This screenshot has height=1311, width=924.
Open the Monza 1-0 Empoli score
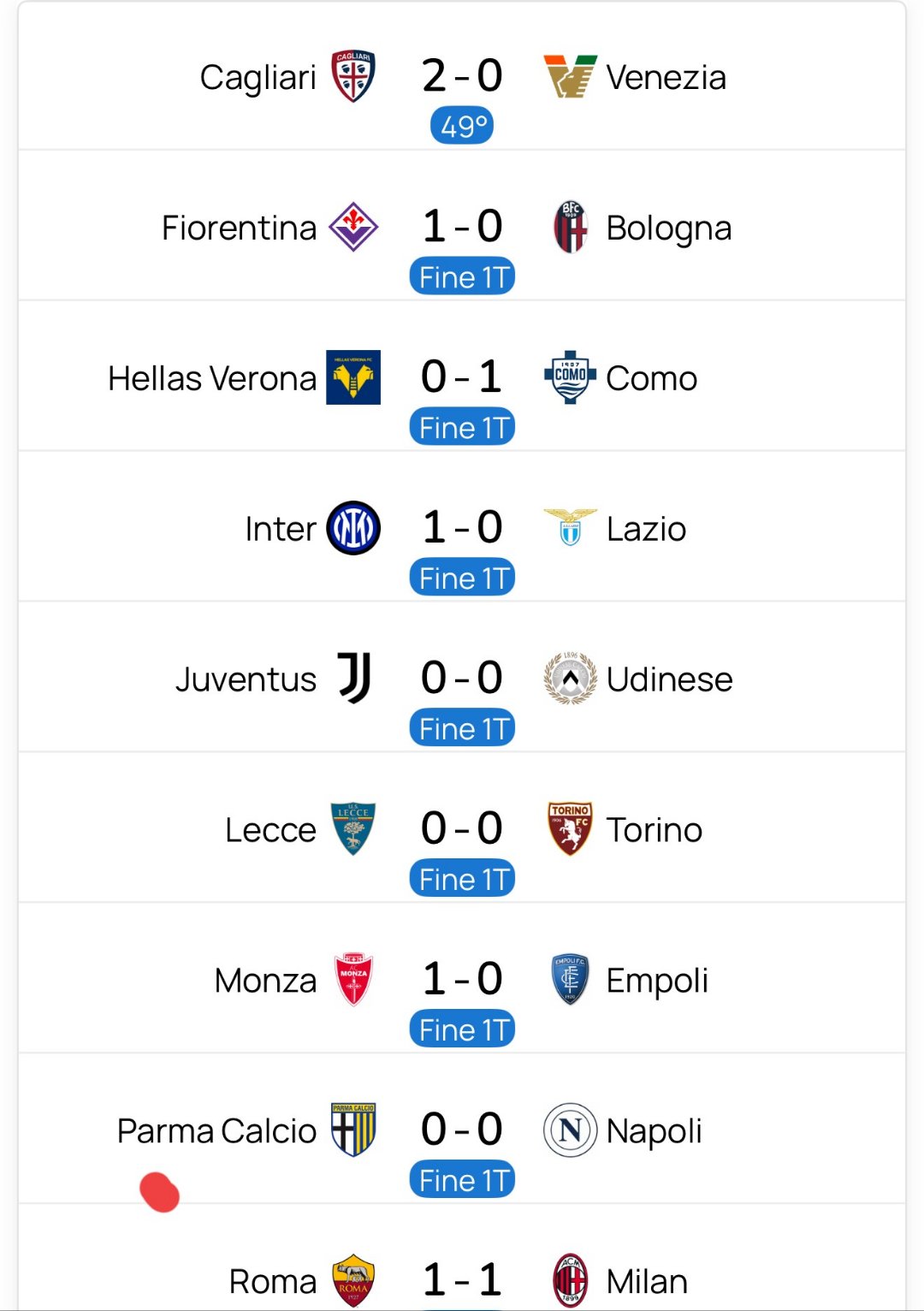tap(462, 979)
